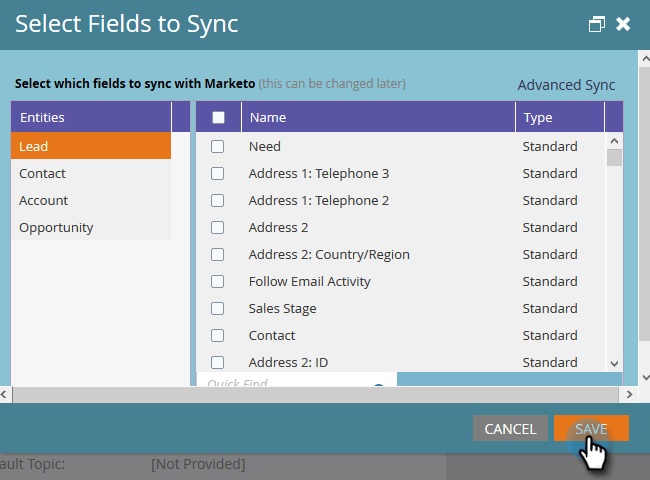Close the Select Fields to Sync dialog
Viewport: 650px width, 480px height.
623,24
